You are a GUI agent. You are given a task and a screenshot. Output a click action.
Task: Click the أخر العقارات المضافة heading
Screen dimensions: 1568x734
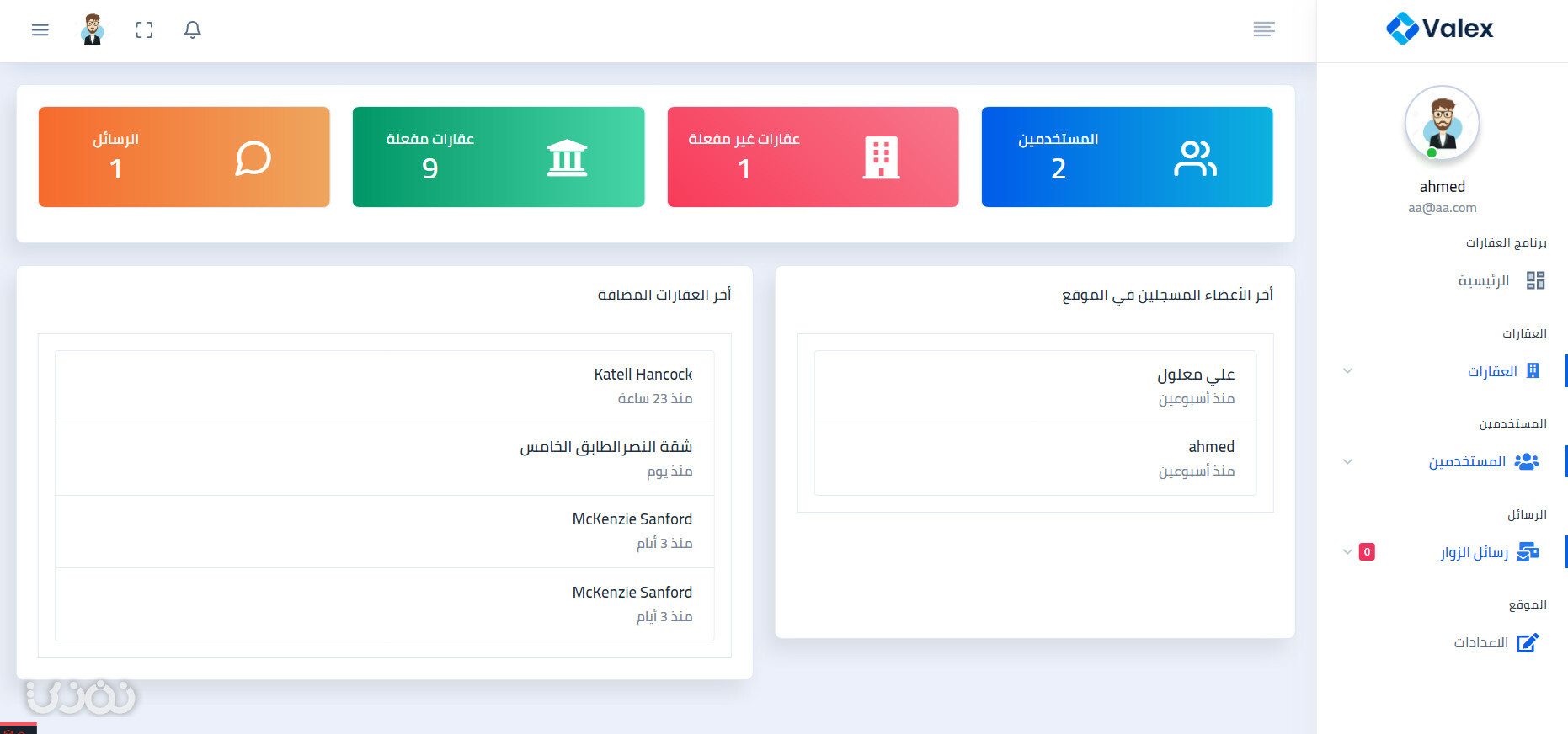coord(664,295)
